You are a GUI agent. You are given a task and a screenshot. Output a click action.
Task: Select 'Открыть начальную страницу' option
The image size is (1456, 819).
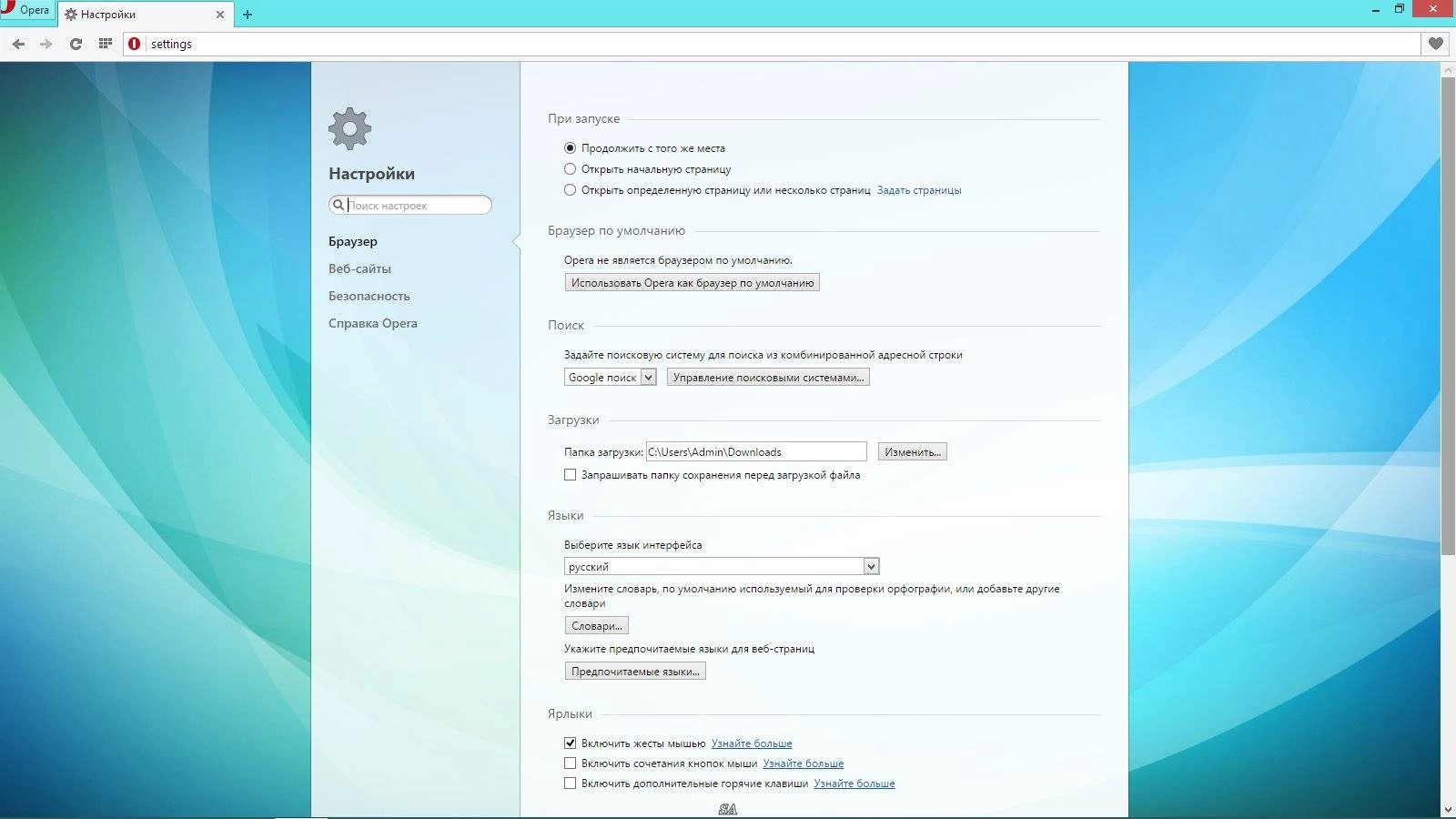coord(570,168)
